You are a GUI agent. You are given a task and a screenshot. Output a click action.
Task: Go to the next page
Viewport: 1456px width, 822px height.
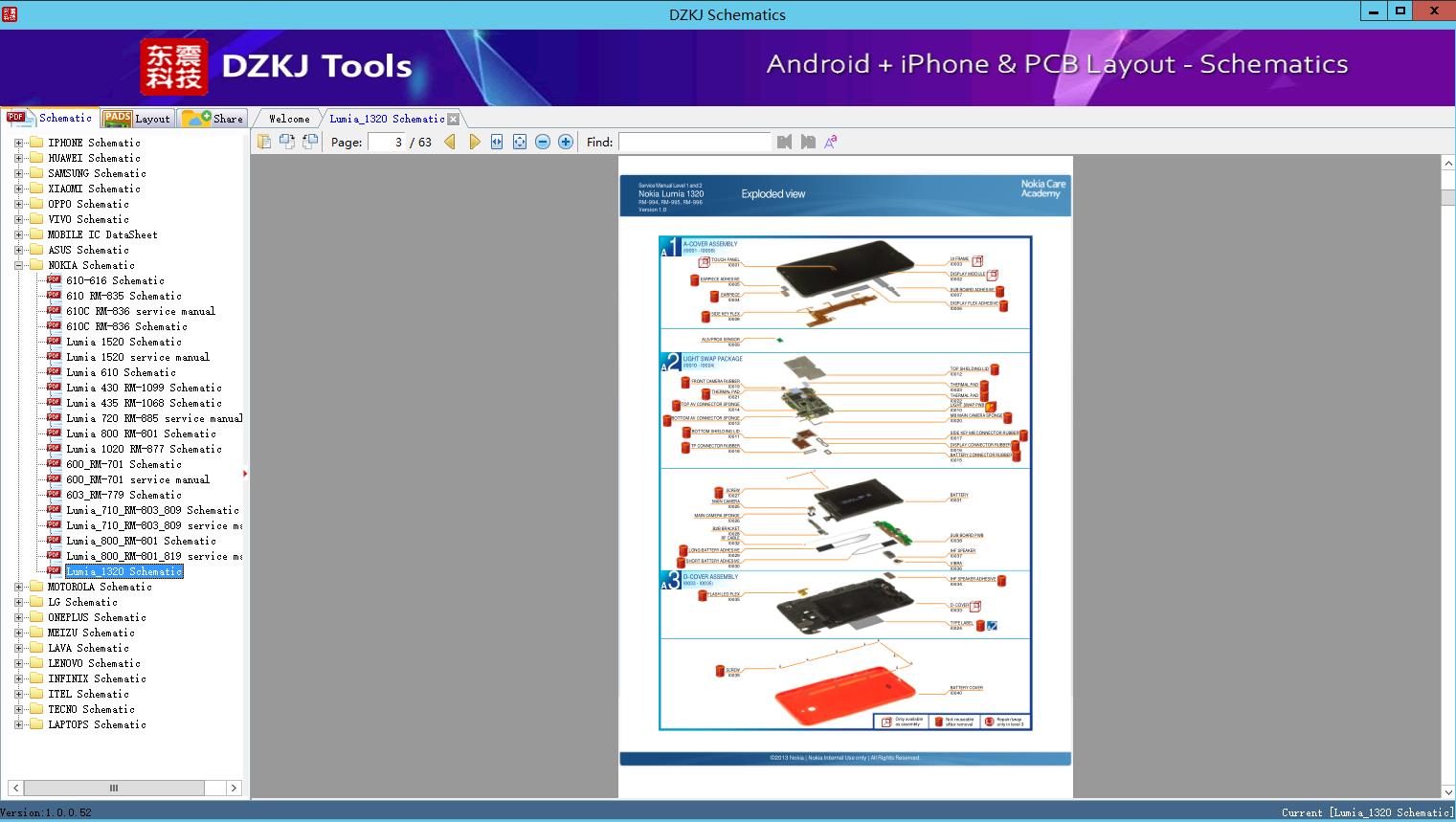474,142
